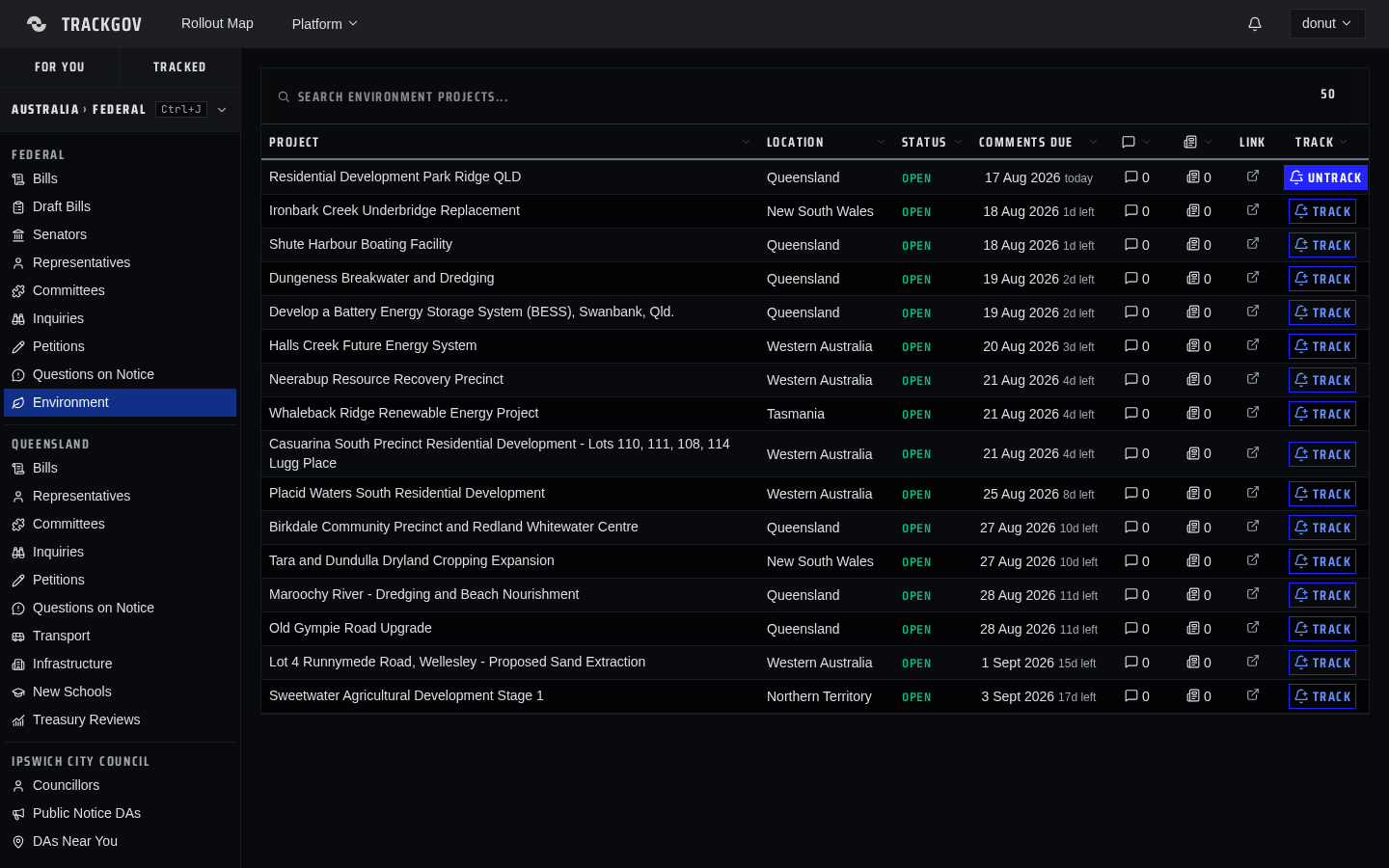Screen dimensions: 1389x868
Task: Open documents icon for Neerabup Resource Recovery Precinct
Action: (1193, 380)
